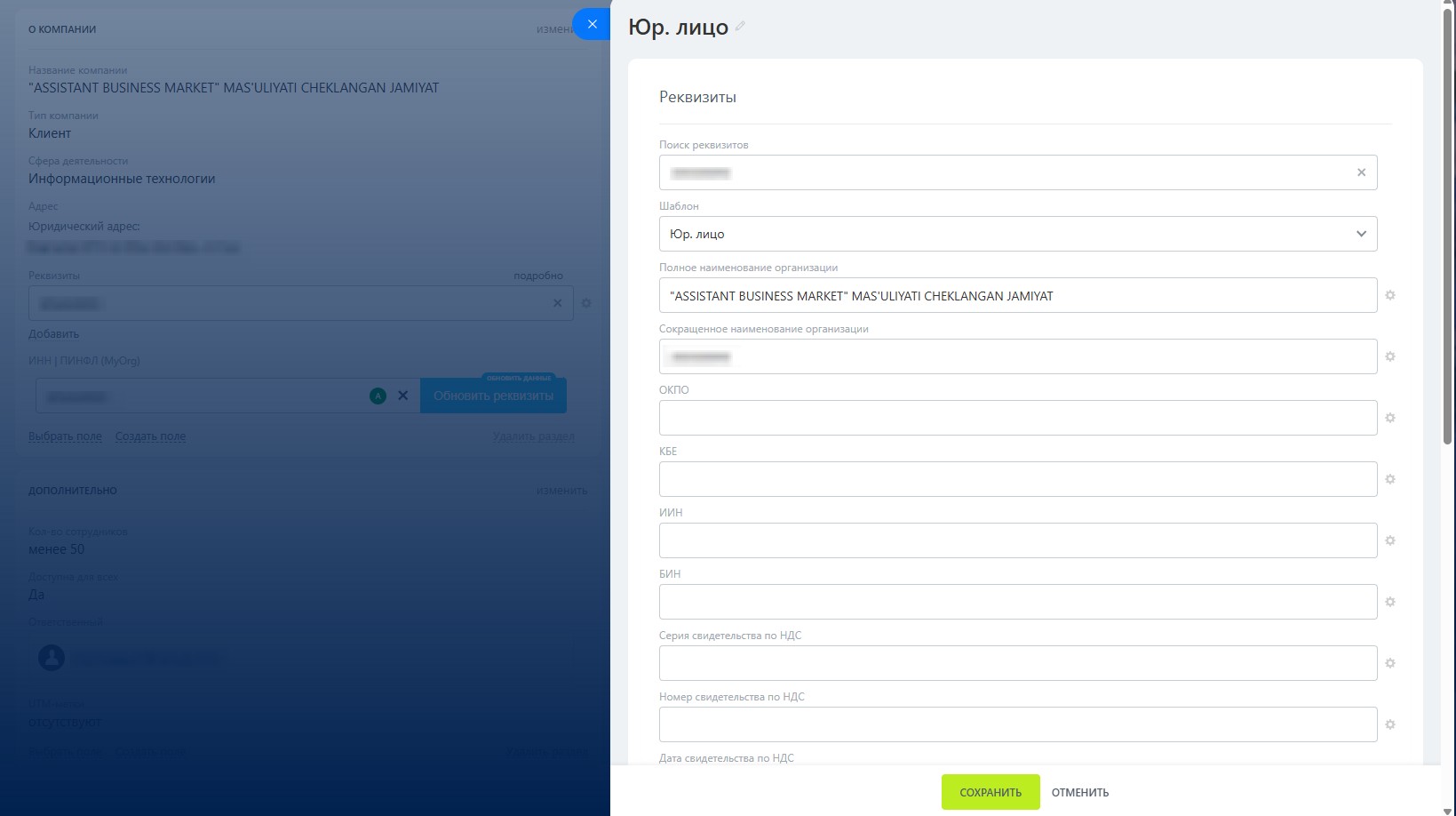Screen dimensions: 1456x816
Task: Click подробно link above Реквизиты field
Action: pos(538,276)
